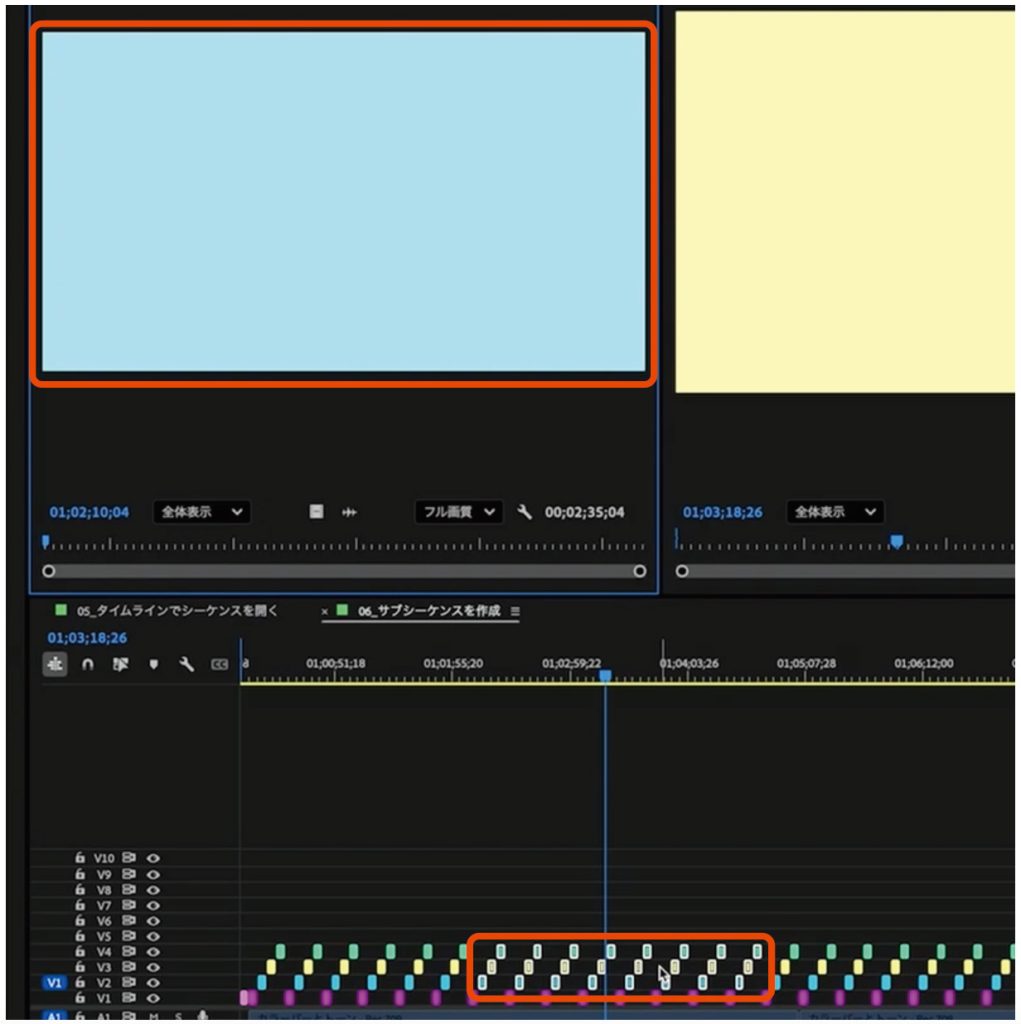
Task: Open the フル画質 playback resolution dropdown
Action: coord(458,512)
